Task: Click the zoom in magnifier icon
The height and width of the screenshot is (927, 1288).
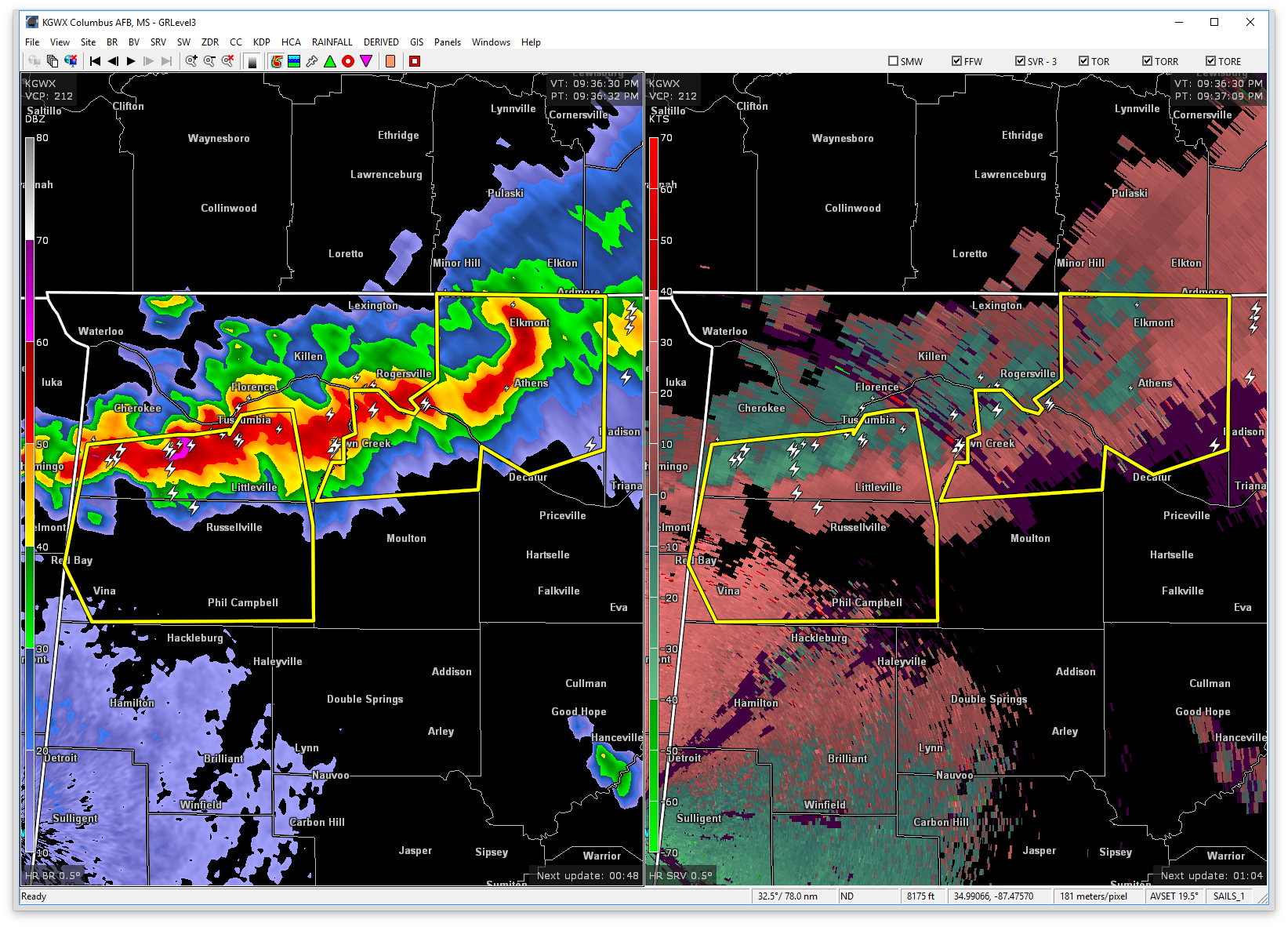Action: pos(191,61)
